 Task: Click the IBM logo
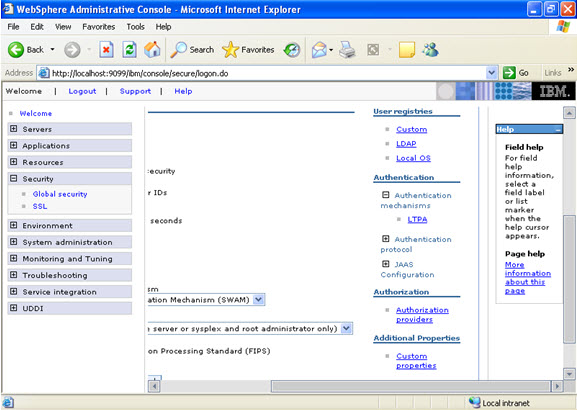554,91
